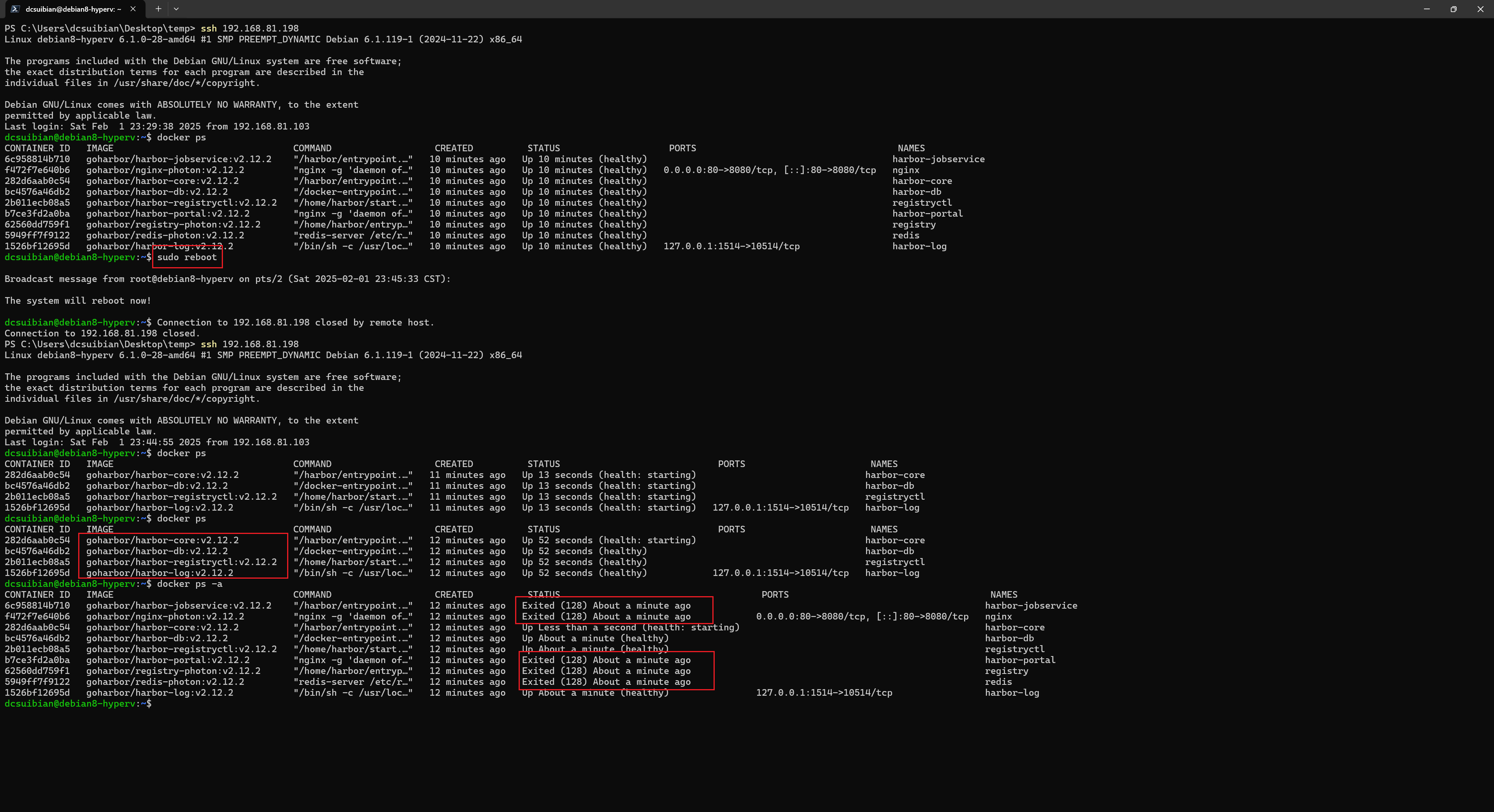
Task: Click 'Up 13 seconds' status of harbor-core row
Action: [608, 475]
